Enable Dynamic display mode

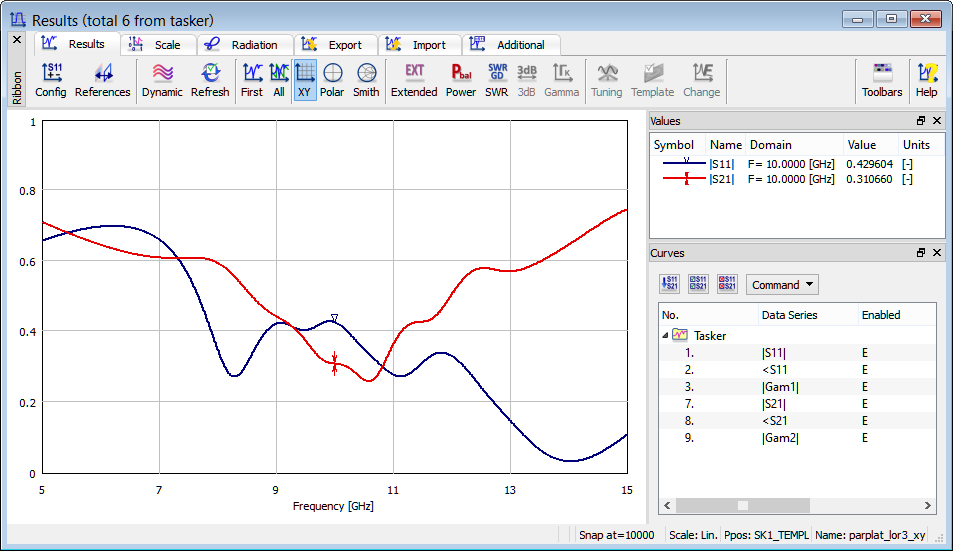pos(162,80)
